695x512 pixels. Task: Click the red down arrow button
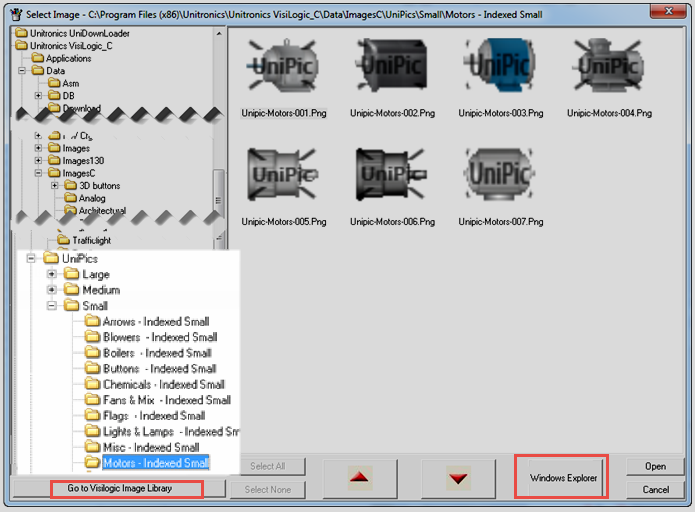458,478
